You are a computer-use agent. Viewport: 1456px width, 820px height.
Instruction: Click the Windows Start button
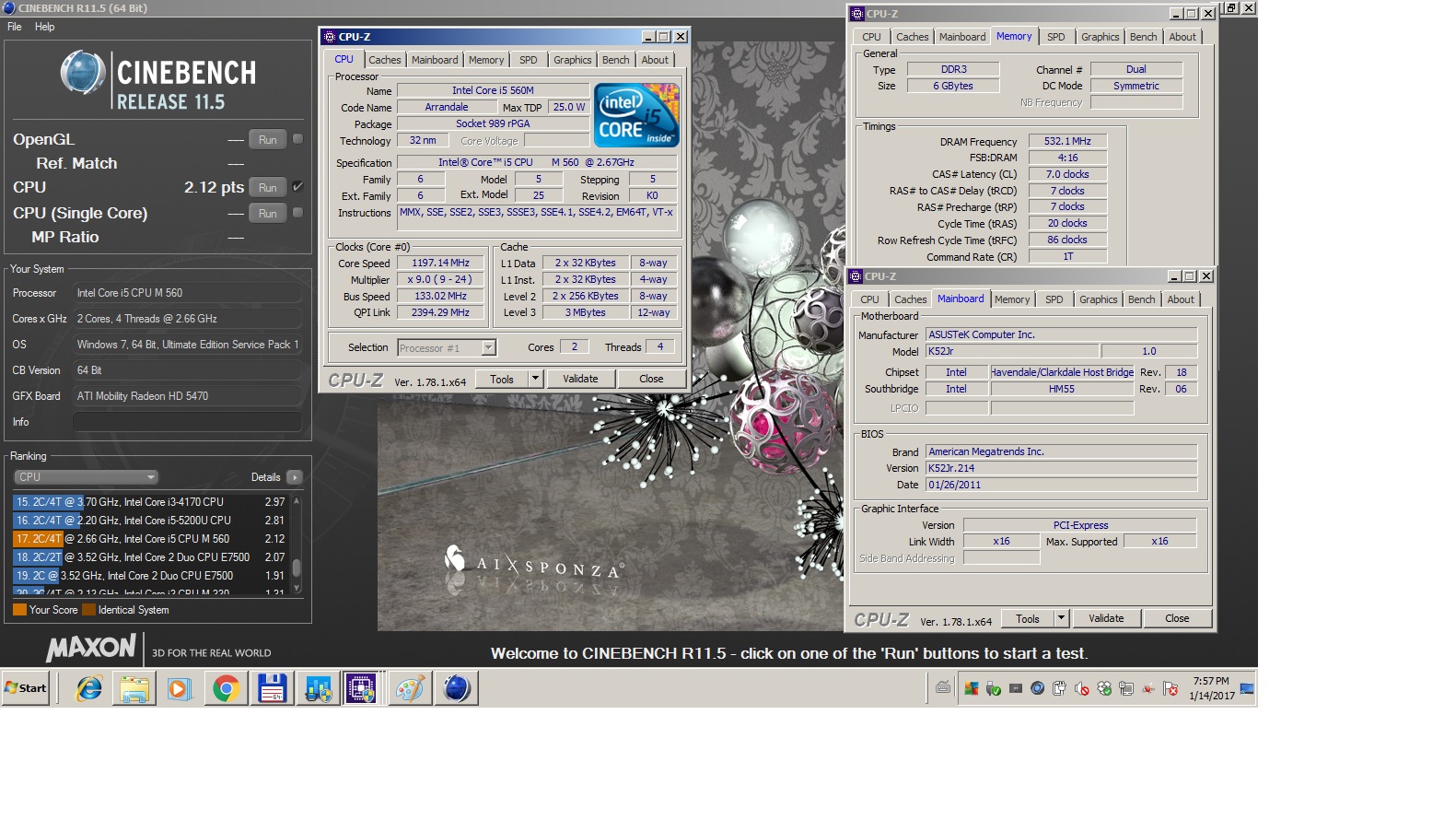(x=26, y=688)
